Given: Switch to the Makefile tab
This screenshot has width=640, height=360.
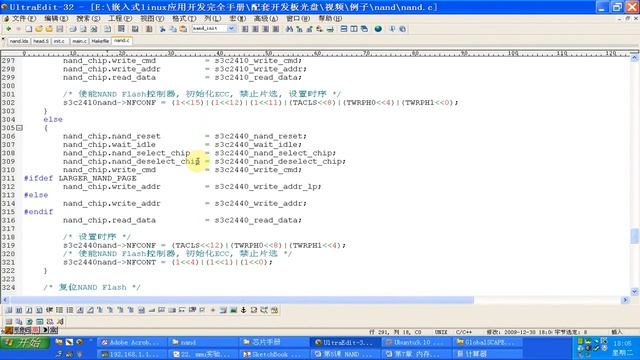Looking at the screenshot, I should pos(100,41).
